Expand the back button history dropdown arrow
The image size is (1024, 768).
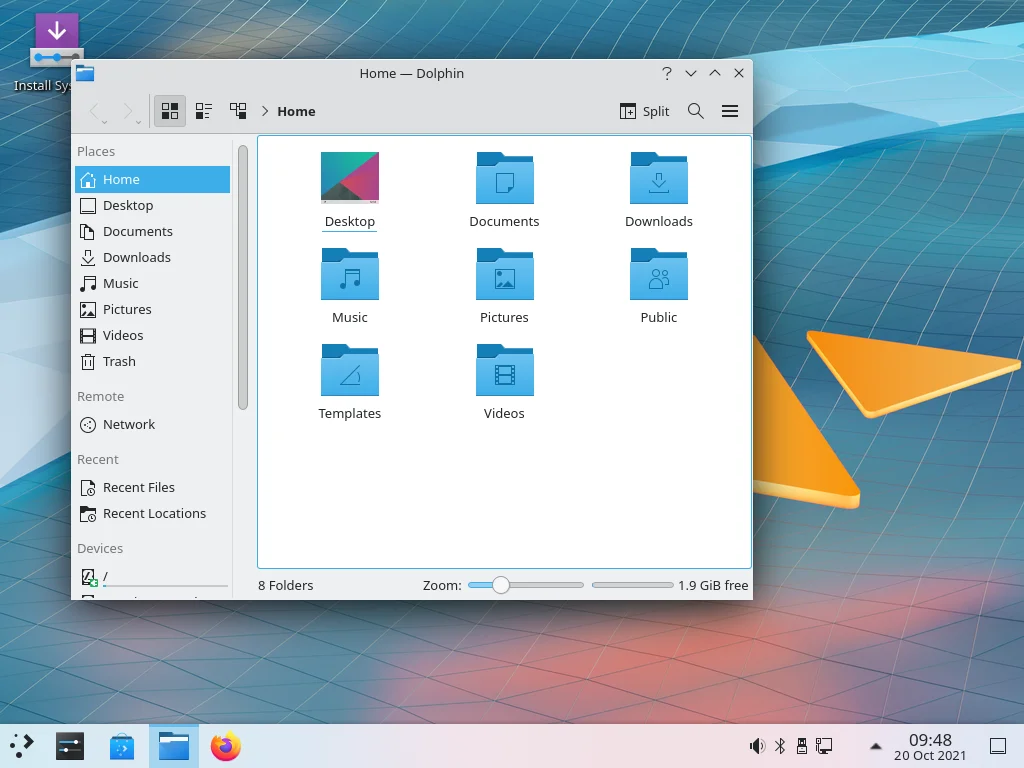(105, 122)
